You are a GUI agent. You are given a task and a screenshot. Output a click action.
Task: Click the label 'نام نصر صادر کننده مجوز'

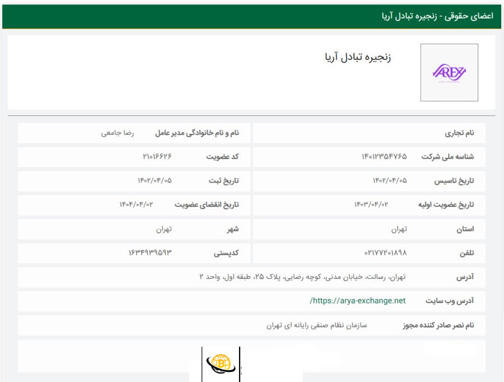438,325
